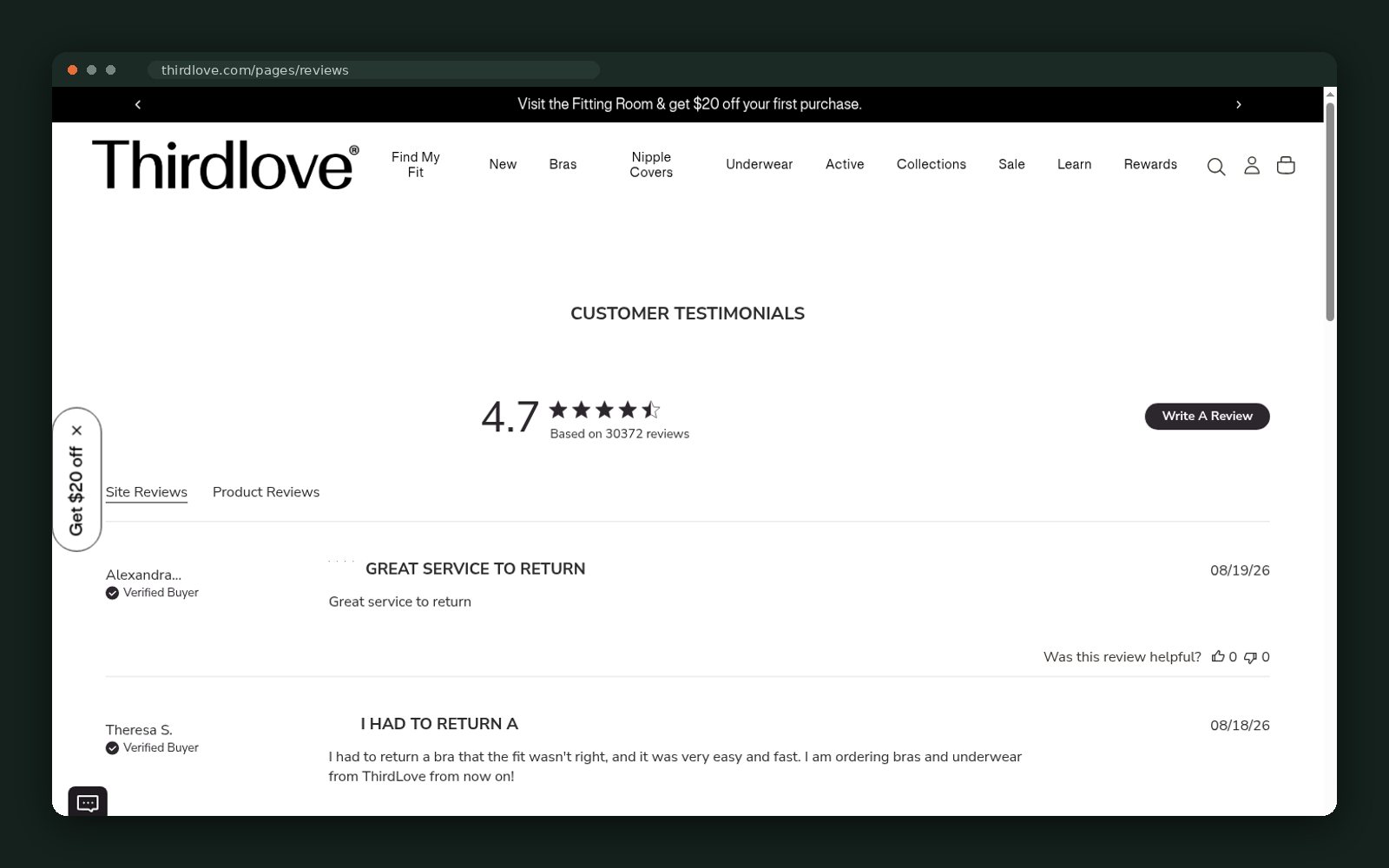The image size is (1389, 868).
Task: Open the Rewards page
Action: [x=1150, y=164]
